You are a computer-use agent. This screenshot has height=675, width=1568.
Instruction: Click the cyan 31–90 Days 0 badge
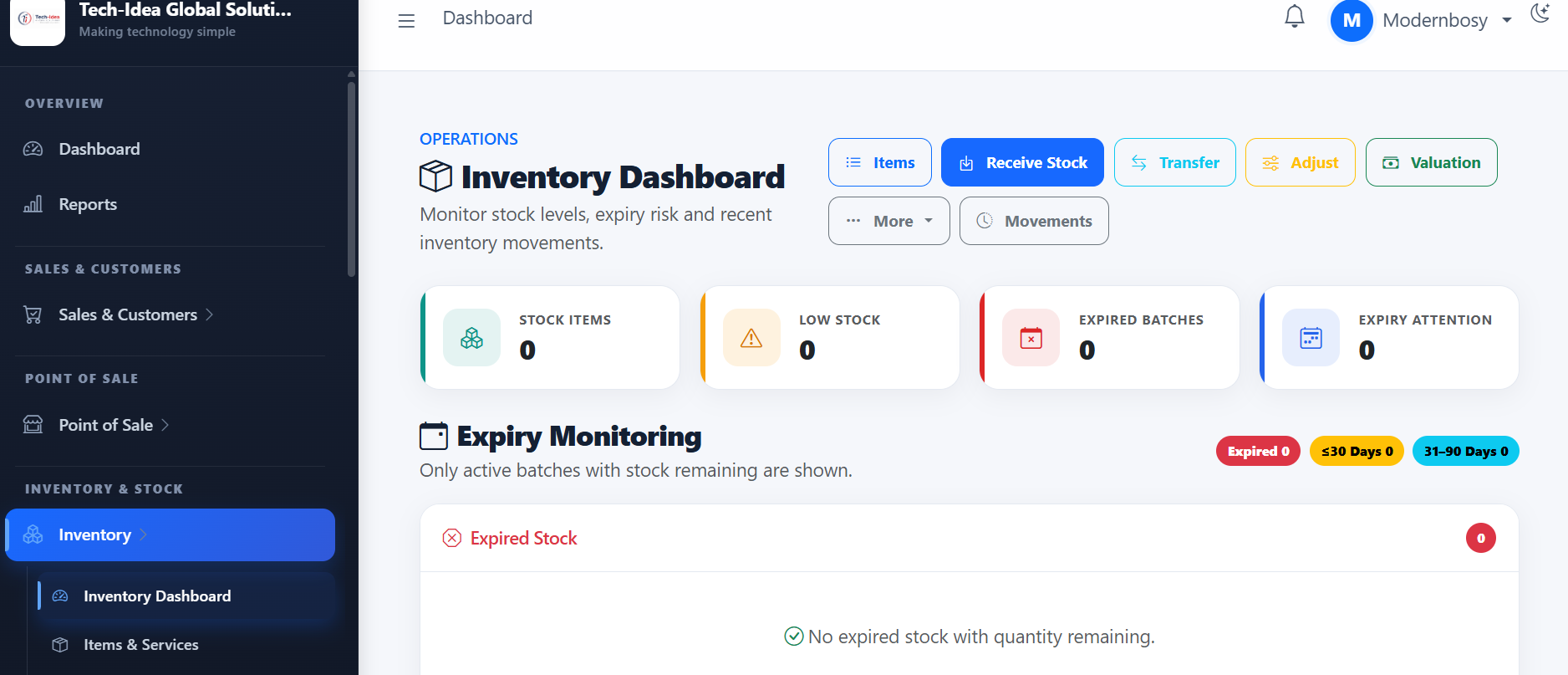[x=1466, y=451]
